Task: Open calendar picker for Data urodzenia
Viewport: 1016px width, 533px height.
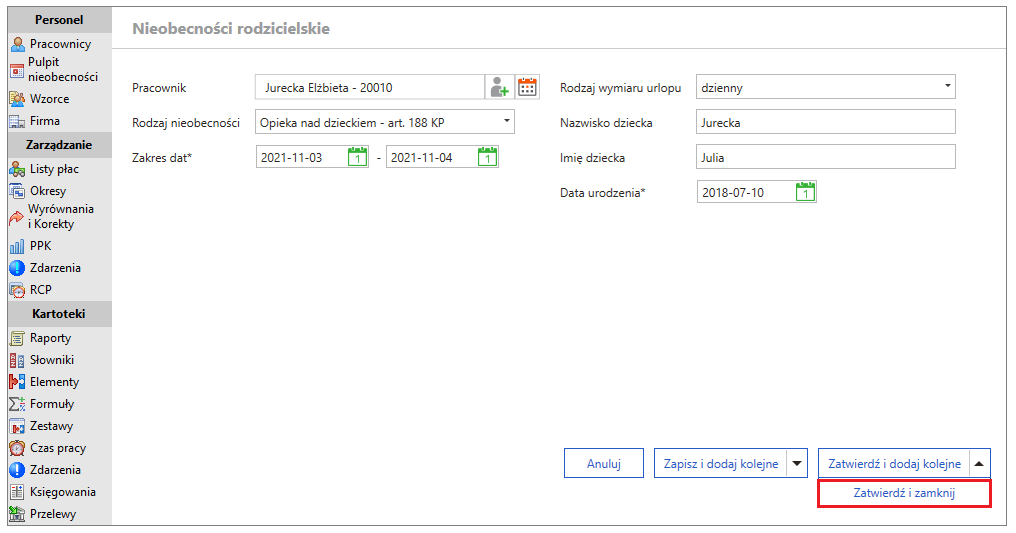Action: (x=805, y=192)
